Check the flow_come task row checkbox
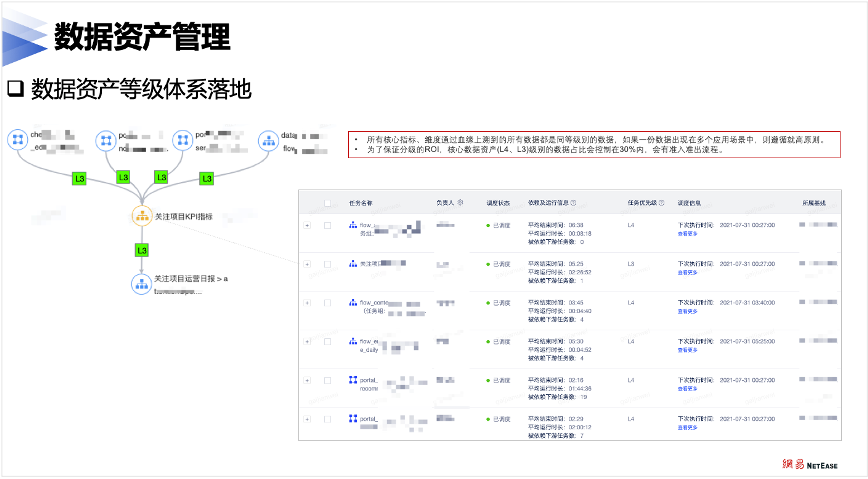The height and width of the screenshot is (479, 868). (x=327, y=303)
